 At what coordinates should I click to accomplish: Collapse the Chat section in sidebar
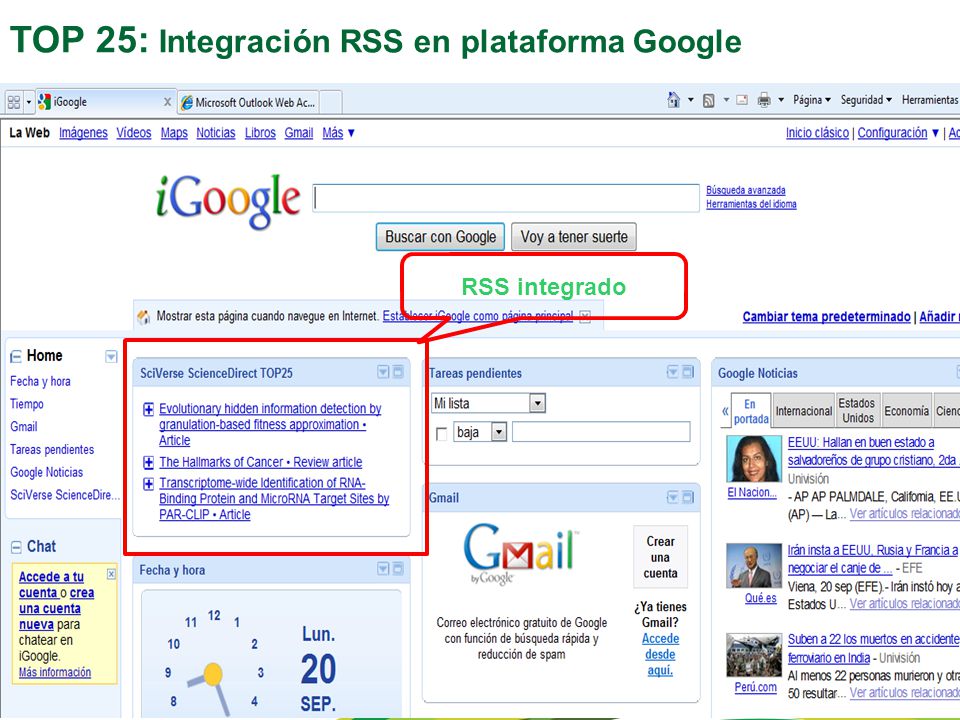[x=16, y=547]
